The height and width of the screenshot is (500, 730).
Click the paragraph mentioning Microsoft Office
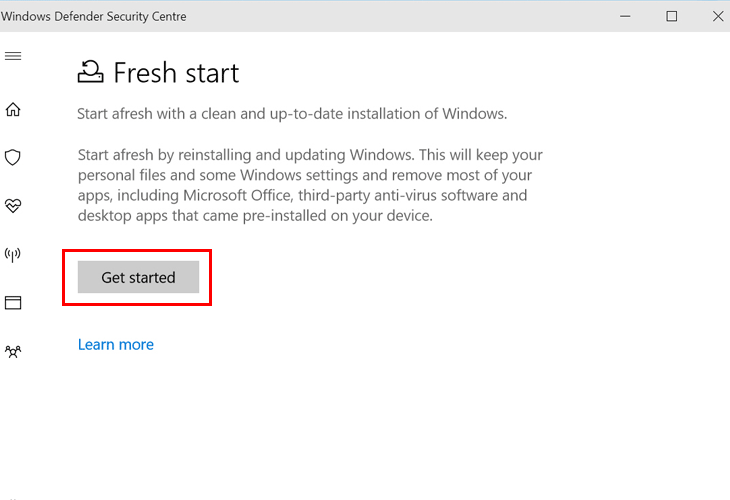tap(310, 185)
